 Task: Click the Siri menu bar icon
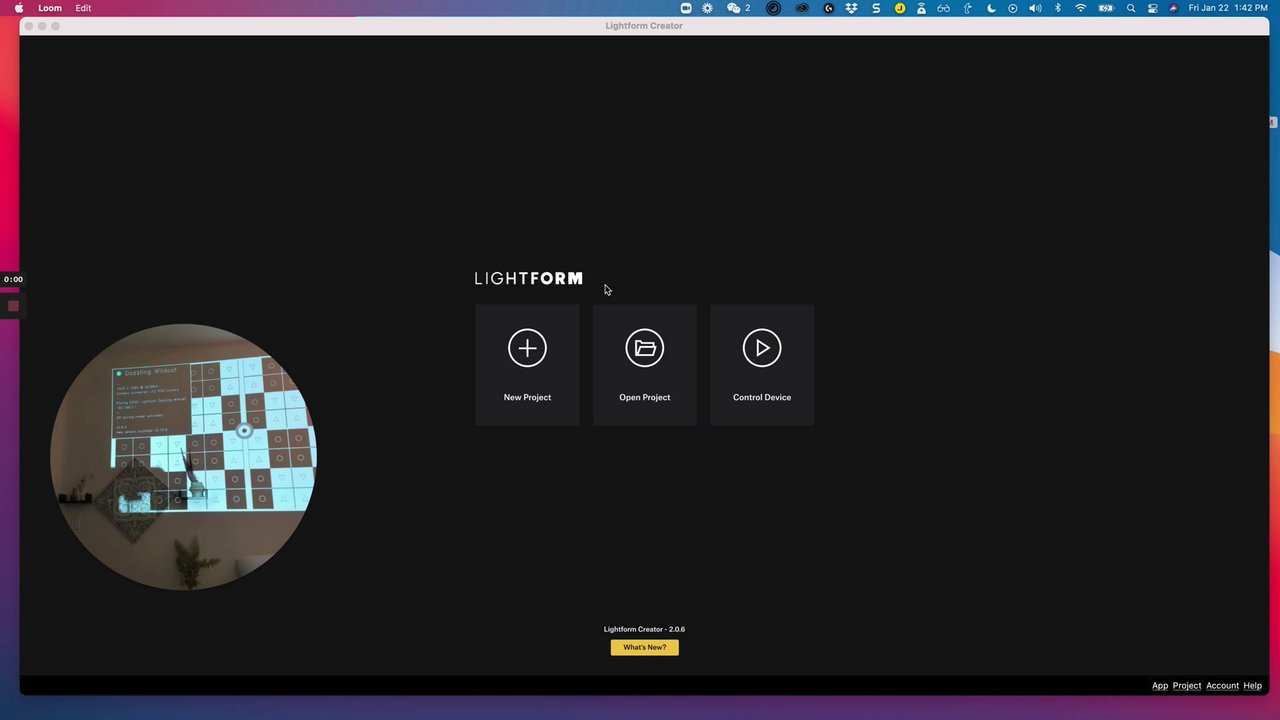(x=1174, y=8)
